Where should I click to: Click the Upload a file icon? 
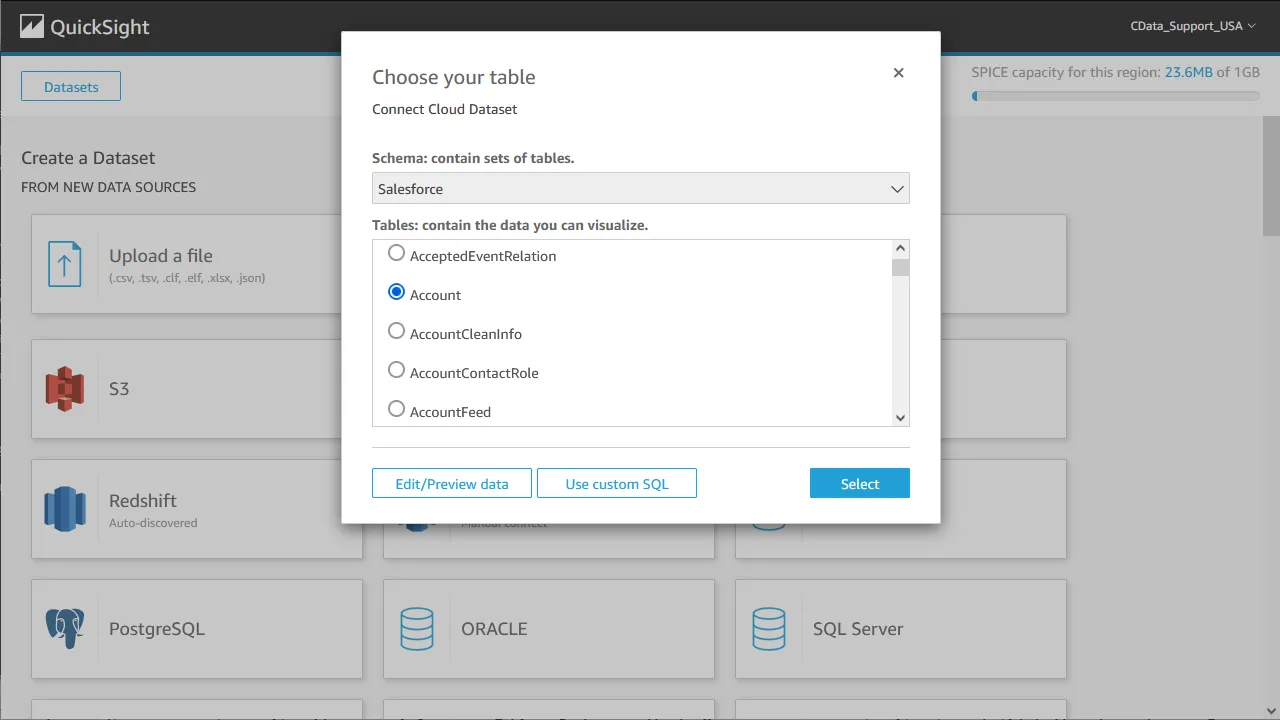(x=65, y=264)
